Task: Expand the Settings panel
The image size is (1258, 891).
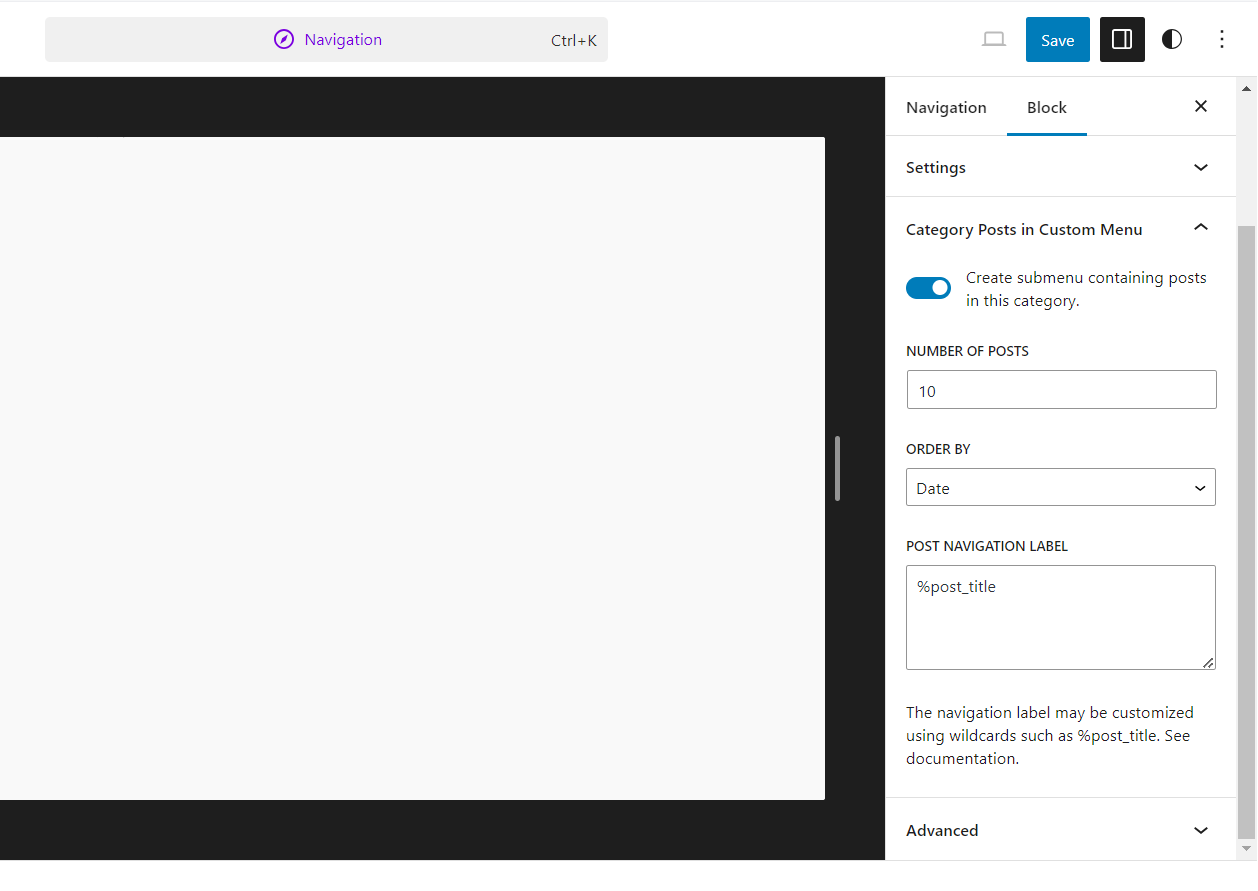Action: coord(1061,167)
